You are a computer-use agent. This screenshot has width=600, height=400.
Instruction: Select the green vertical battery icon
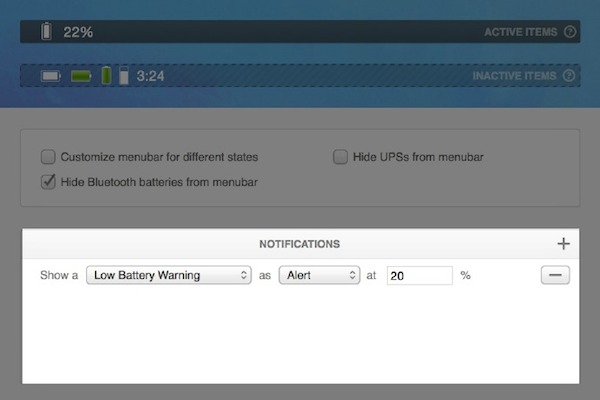click(x=106, y=75)
